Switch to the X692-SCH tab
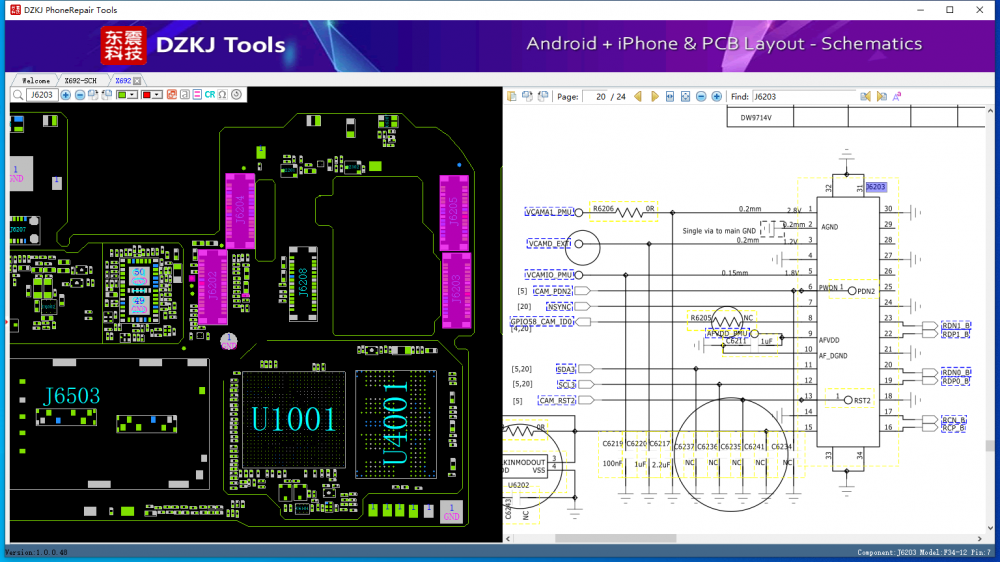The height and width of the screenshot is (562, 1000). click(80, 80)
